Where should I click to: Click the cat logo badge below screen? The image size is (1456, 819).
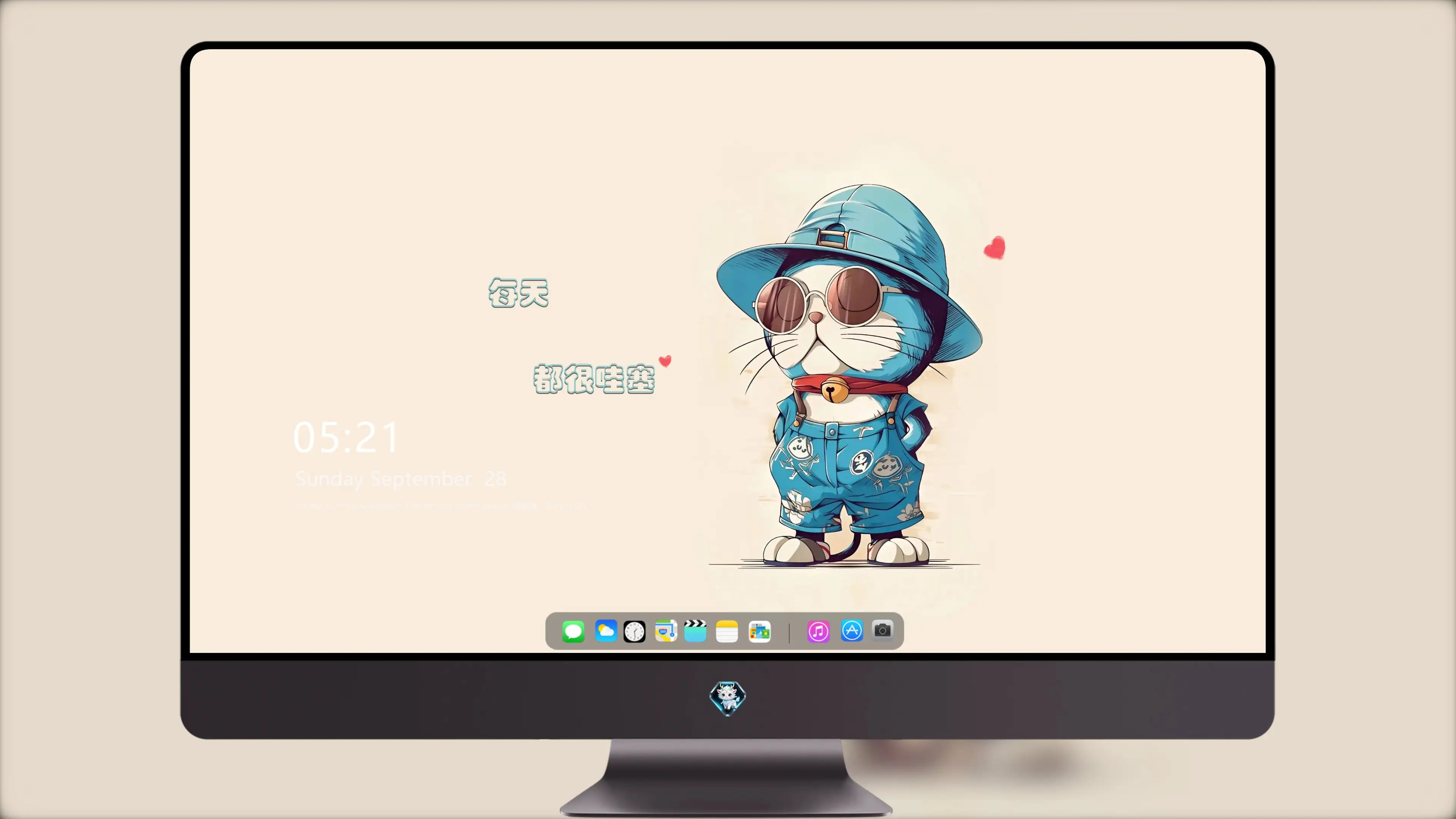pyautogui.click(x=728, y=698)
